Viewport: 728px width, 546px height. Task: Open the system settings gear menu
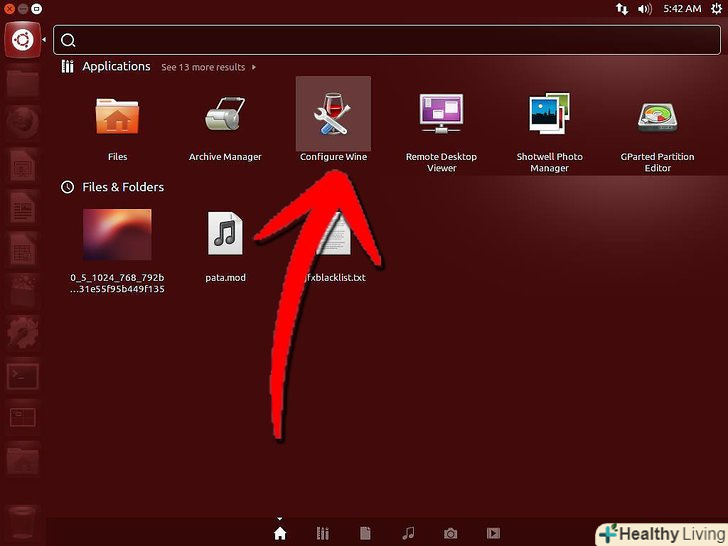tap(716, 9)
